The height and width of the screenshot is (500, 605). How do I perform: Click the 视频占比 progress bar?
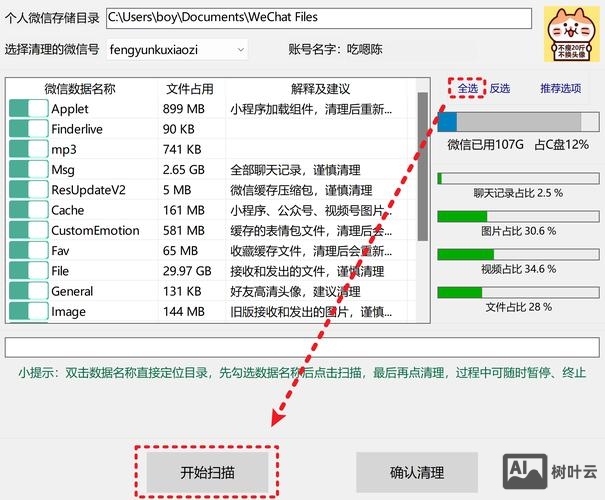point(518,255)
